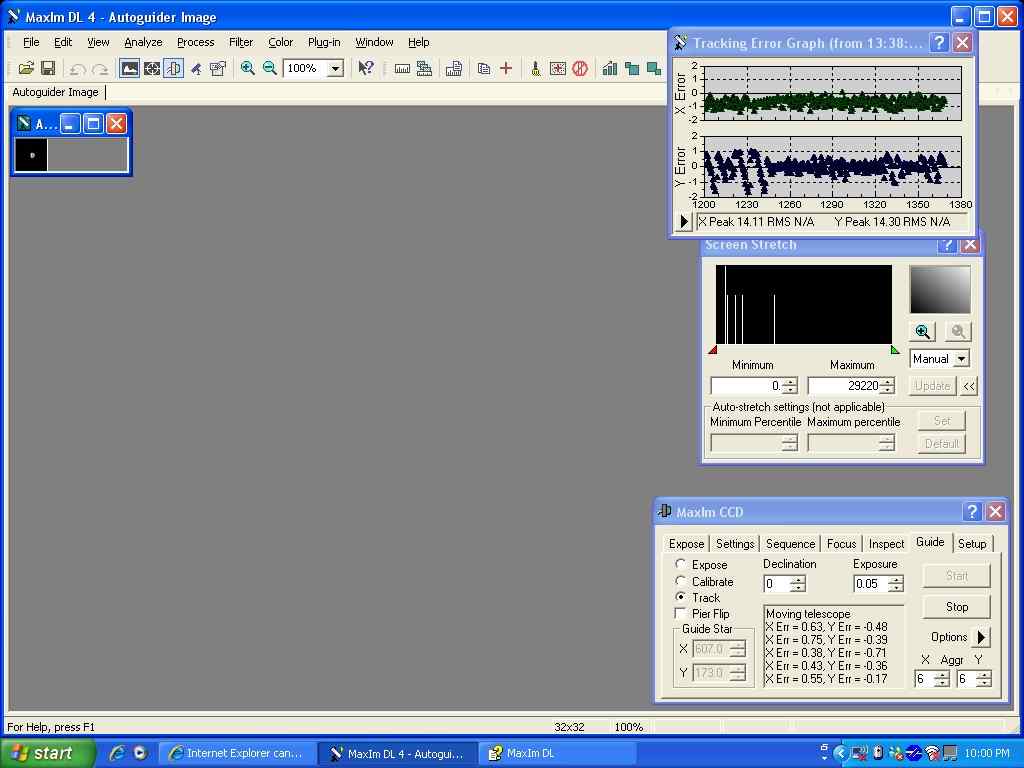
Task: Click the Stop button in MaxIm CCD
Action: (x=957, y=607)
